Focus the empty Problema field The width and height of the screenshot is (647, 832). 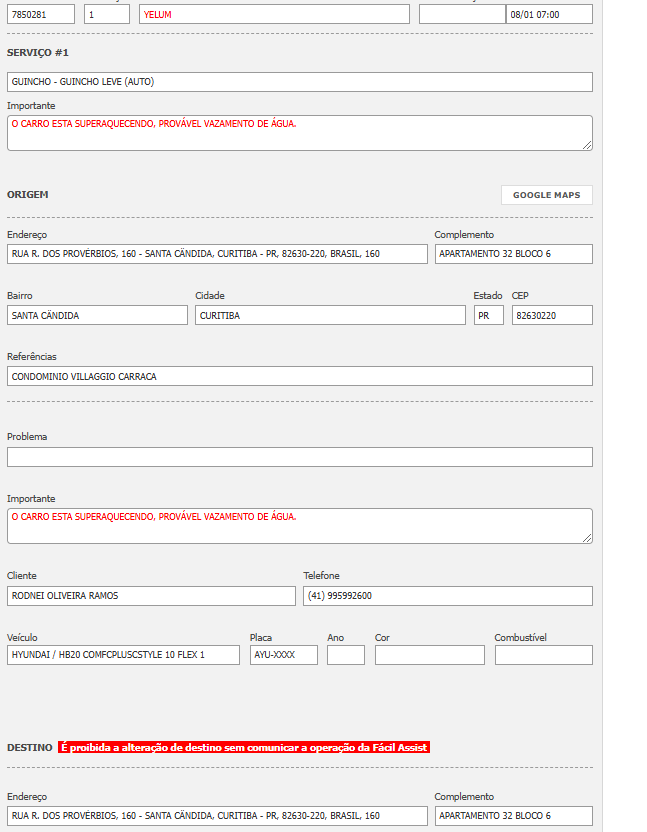click(299, 457)
